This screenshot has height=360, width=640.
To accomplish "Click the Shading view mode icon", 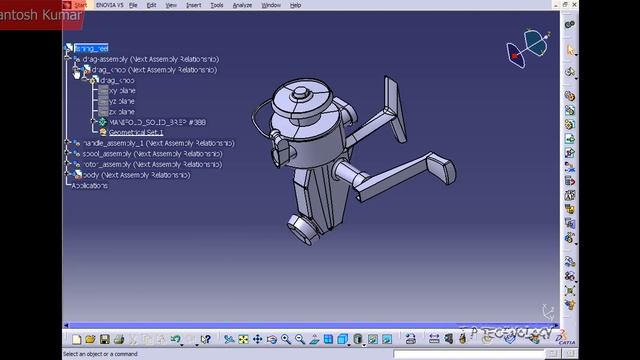I will [x=358, y=339].
